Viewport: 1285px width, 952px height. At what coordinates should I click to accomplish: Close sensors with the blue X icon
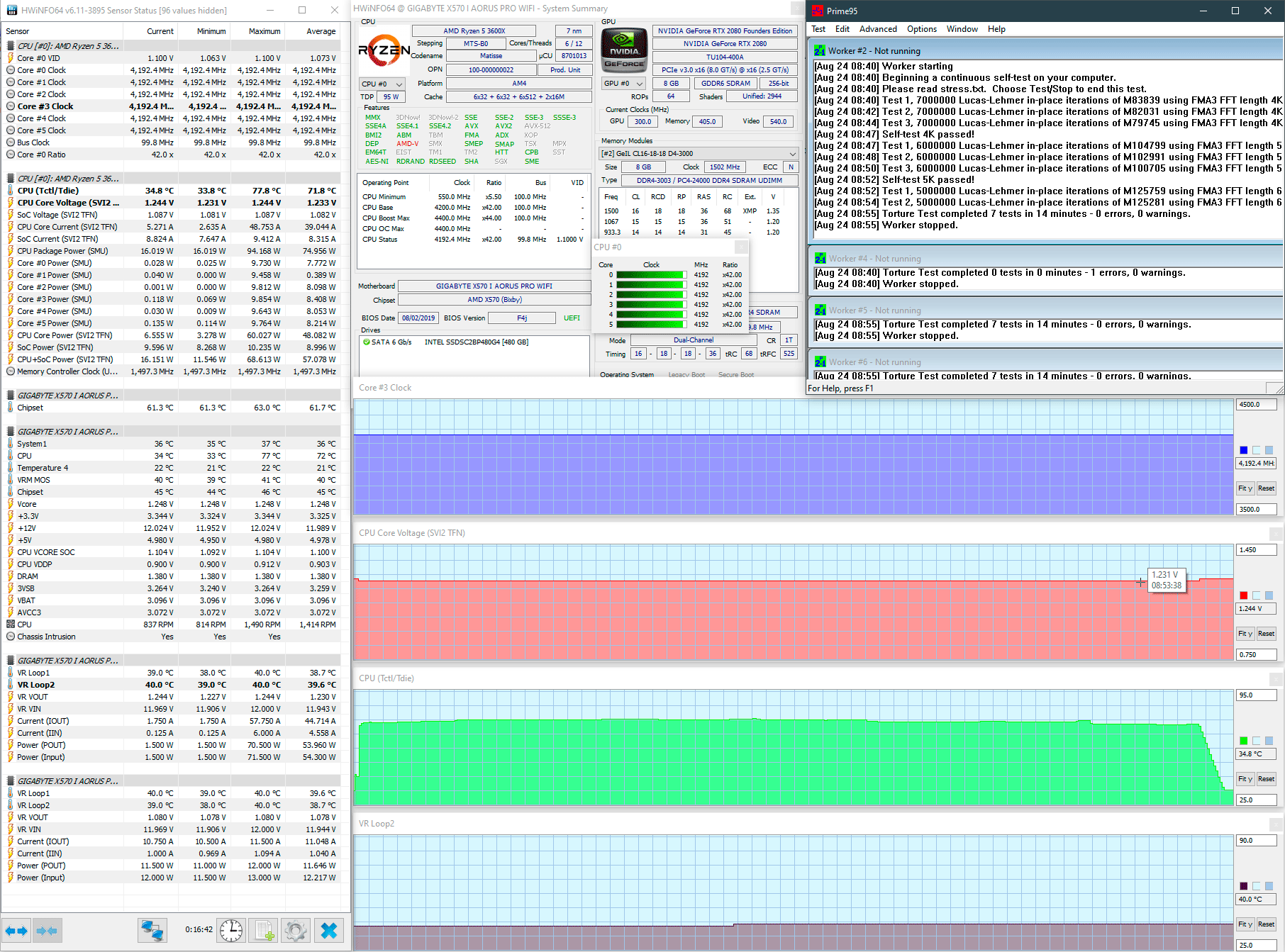[x=329, y=930]
